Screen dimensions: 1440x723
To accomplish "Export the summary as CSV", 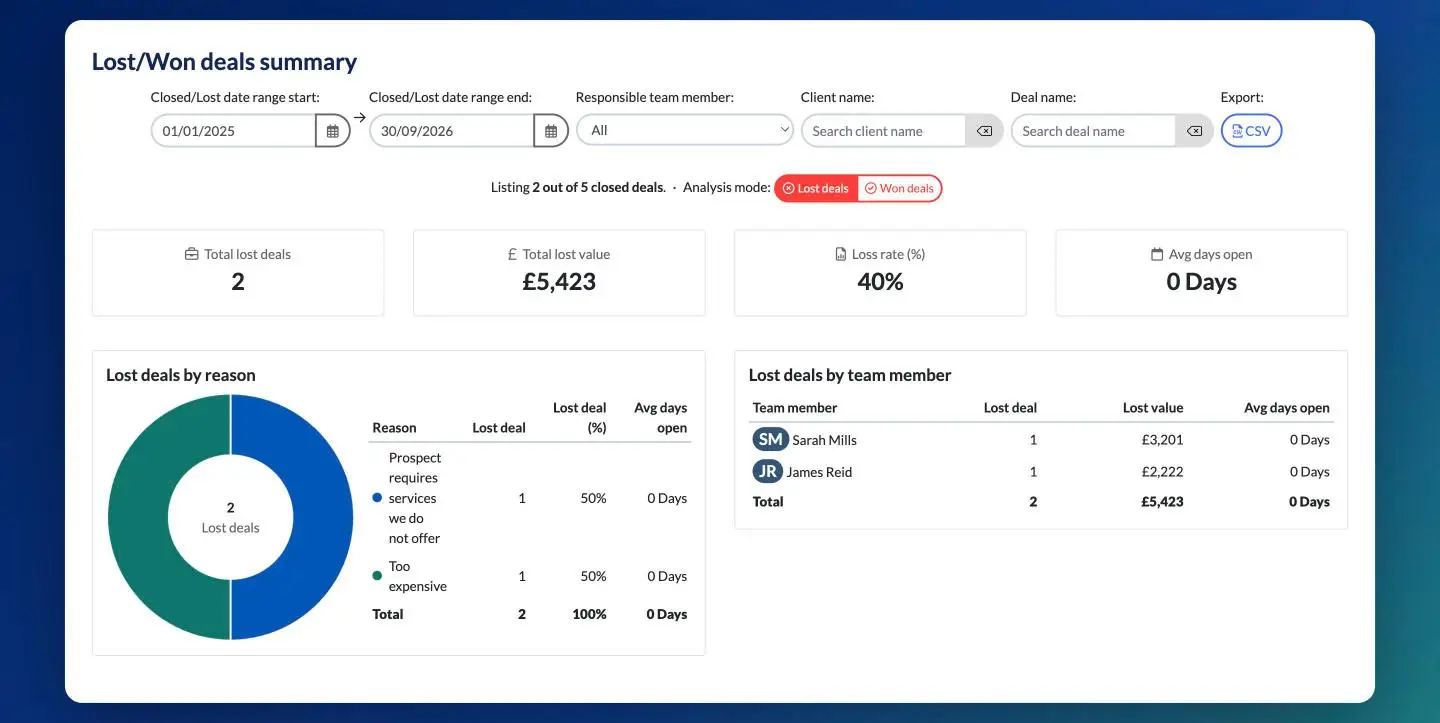I will (x=1251, y=131).
